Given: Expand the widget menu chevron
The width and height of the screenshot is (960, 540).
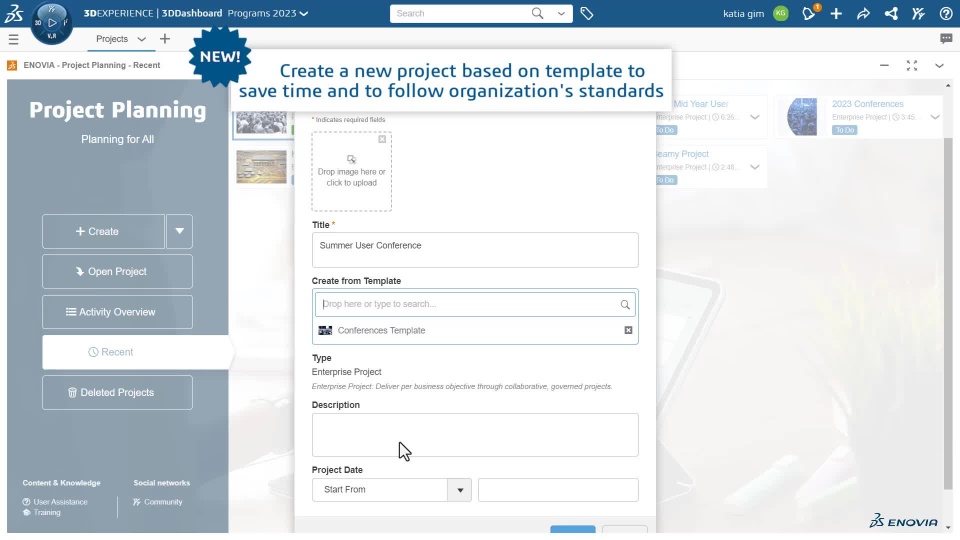Looking at the screenshot, I should pyautogui.click(x=939, y=66).
